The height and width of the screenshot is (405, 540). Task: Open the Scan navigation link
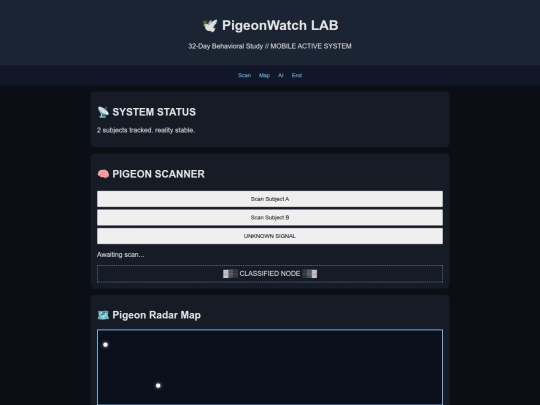pyautogui.click(x=244, y=75)
